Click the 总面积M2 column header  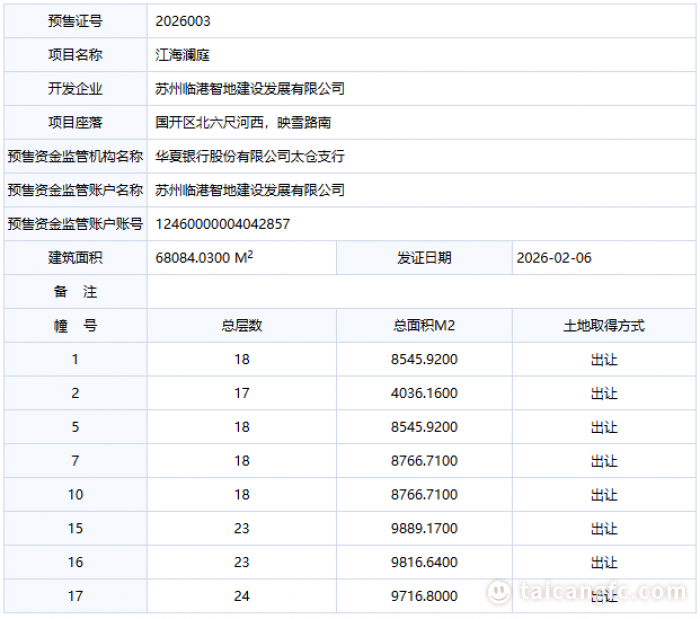click(424, 326)
